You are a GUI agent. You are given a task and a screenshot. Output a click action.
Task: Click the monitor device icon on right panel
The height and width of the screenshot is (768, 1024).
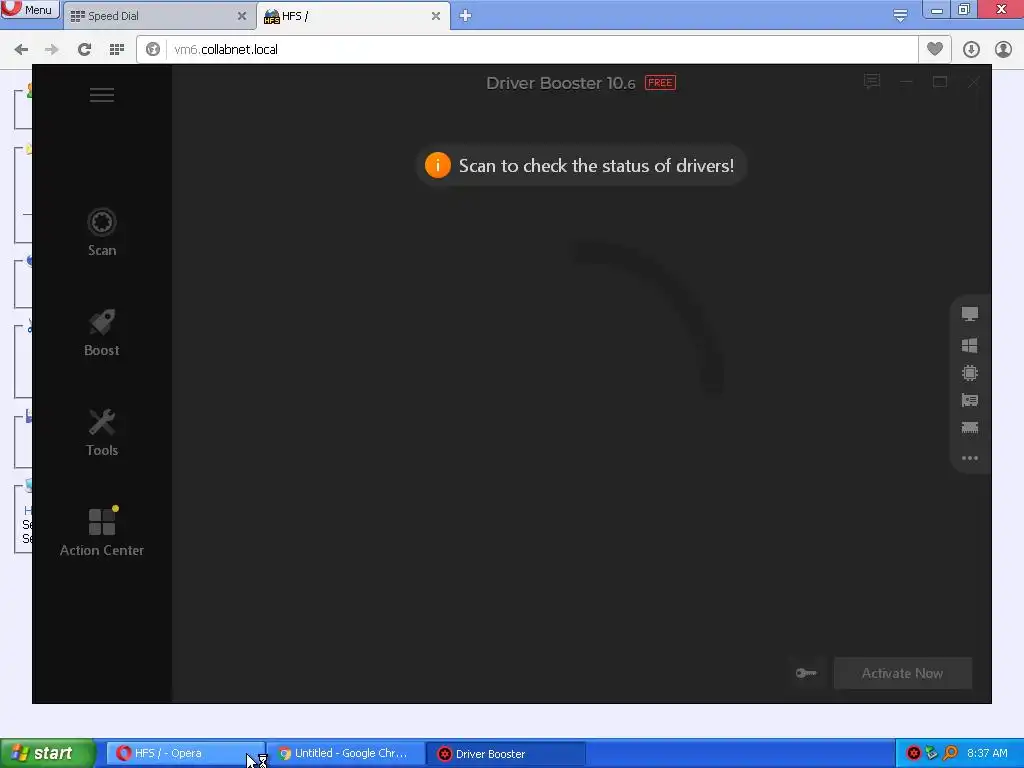pos(970,314)
